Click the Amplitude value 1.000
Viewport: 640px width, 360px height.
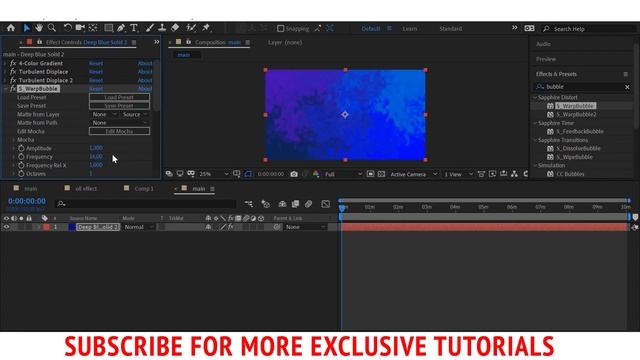96,148
